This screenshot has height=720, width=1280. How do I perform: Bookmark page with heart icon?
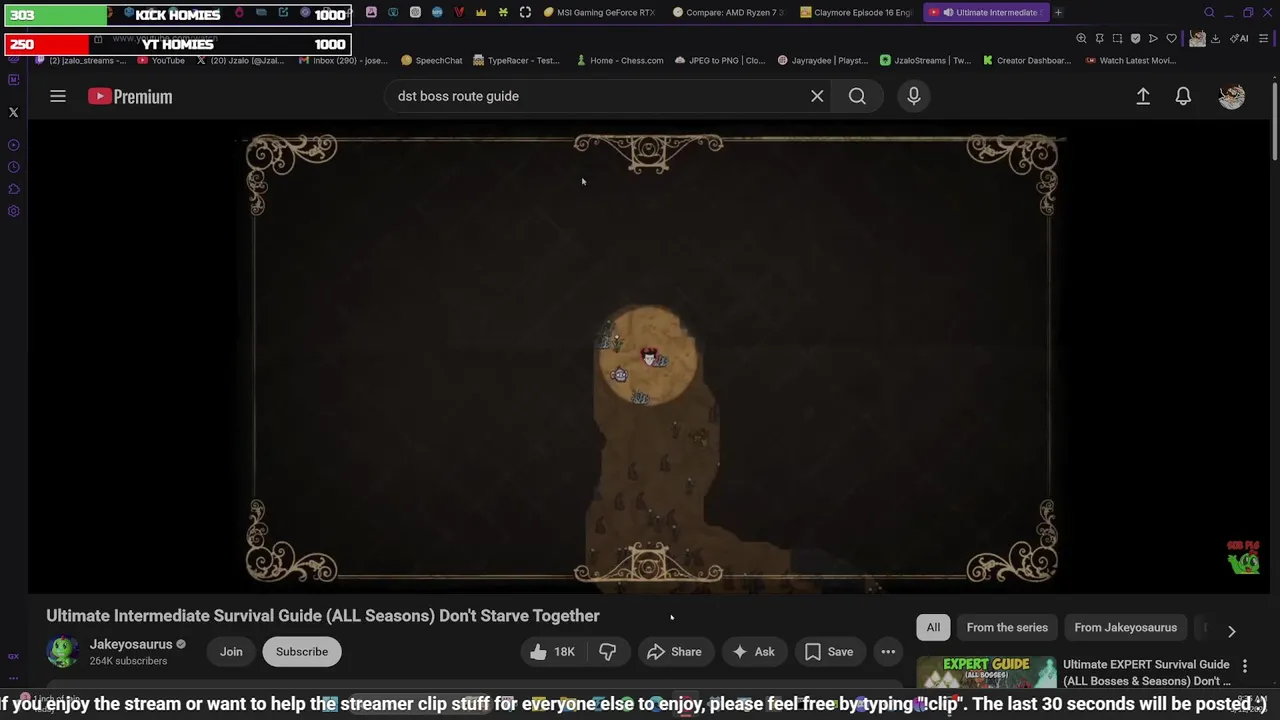(1171, 38)
